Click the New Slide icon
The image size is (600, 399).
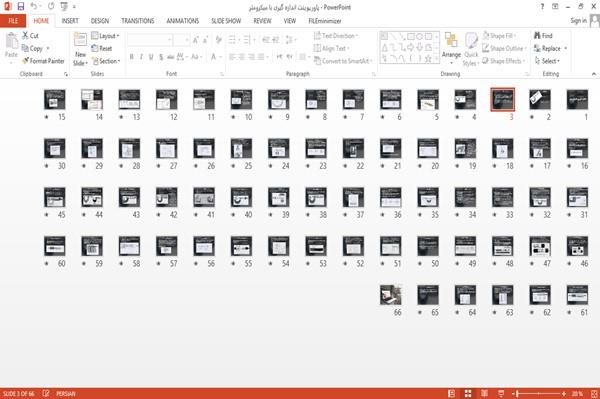click(x=80, y=40)
